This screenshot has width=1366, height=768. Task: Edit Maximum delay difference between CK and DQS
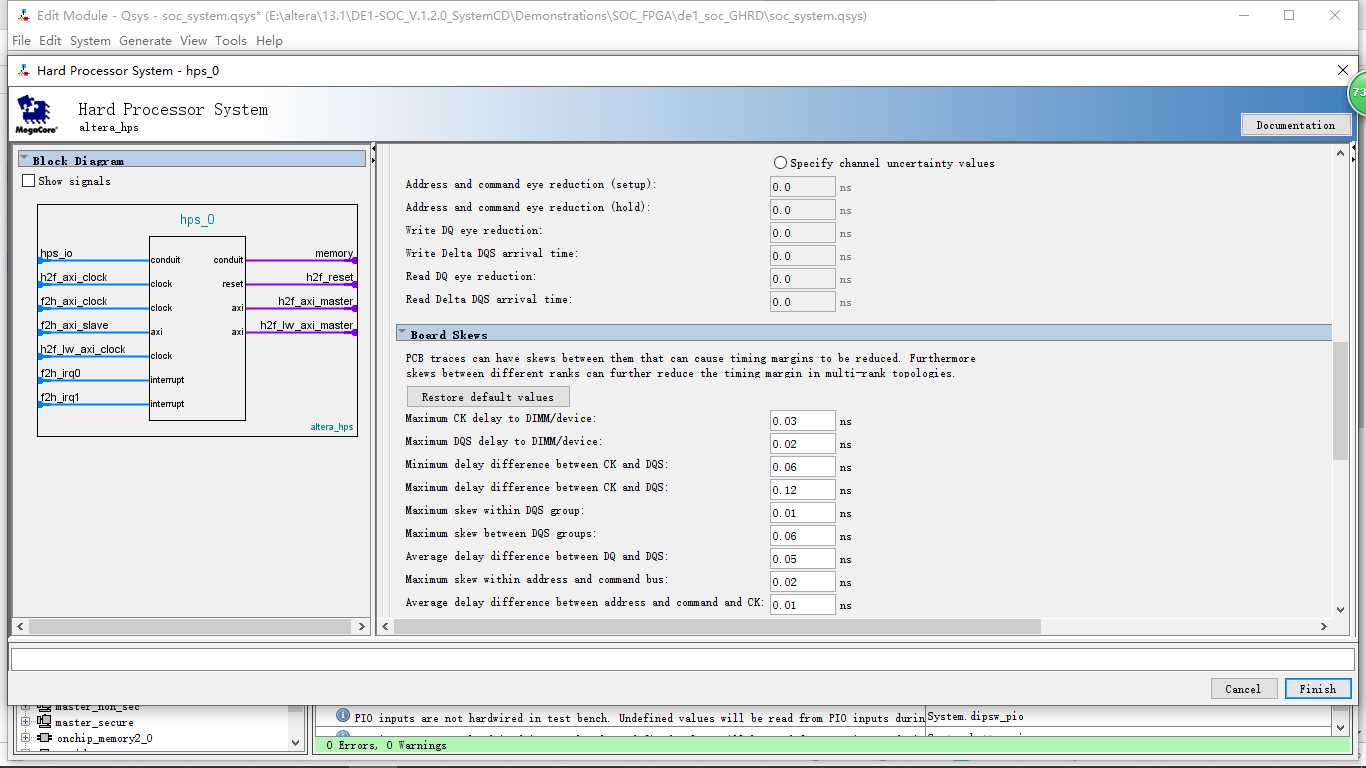click(x=802, y=490)
